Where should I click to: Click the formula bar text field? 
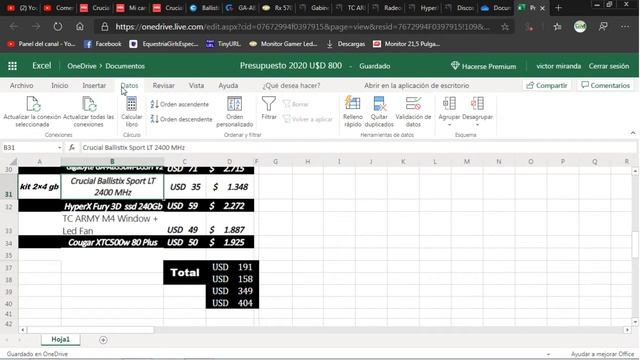click(x=357, y=148)
